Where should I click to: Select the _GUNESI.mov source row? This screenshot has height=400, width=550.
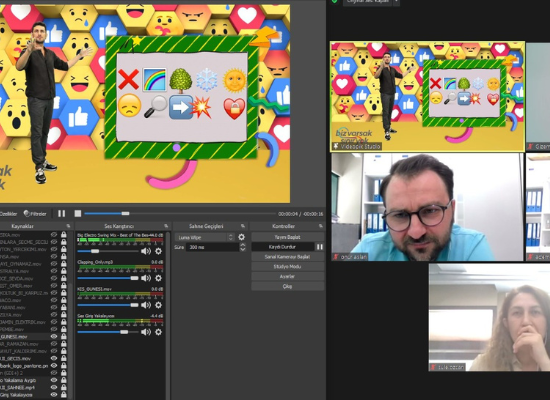click(34, 336)
